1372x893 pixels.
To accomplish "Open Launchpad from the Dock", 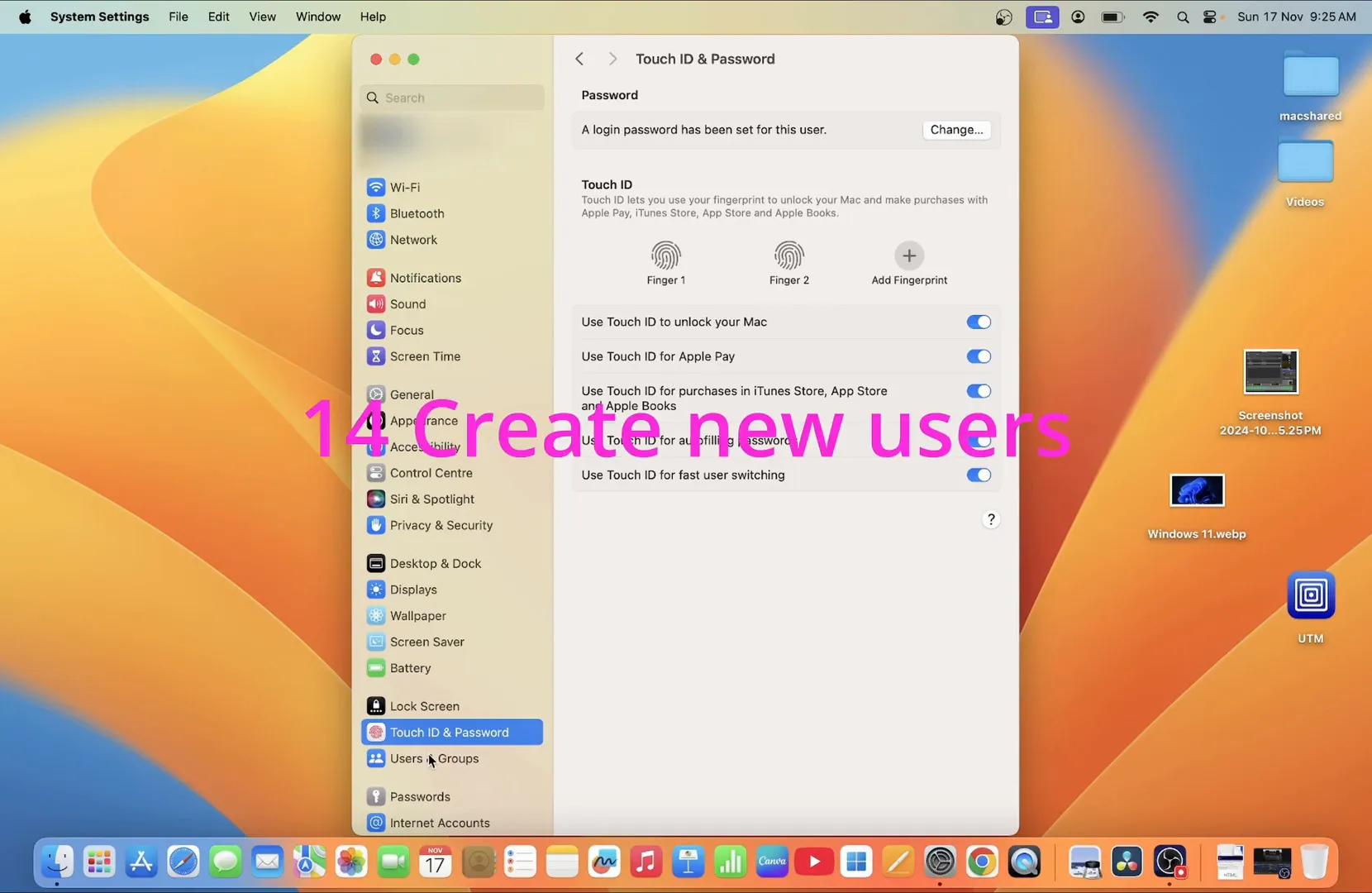I will click(99, 862).
